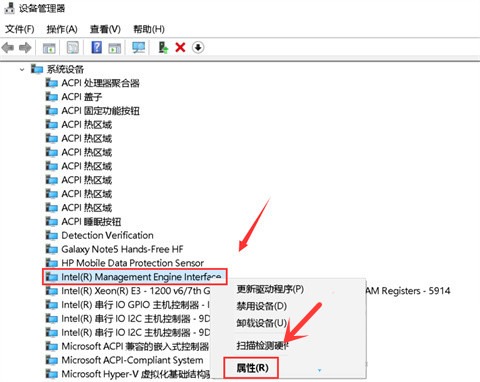Viewport: 480px width, 382px height.
Task: Select ACPI 处理器聚合器 device
Action: click(x=93, y=83)
